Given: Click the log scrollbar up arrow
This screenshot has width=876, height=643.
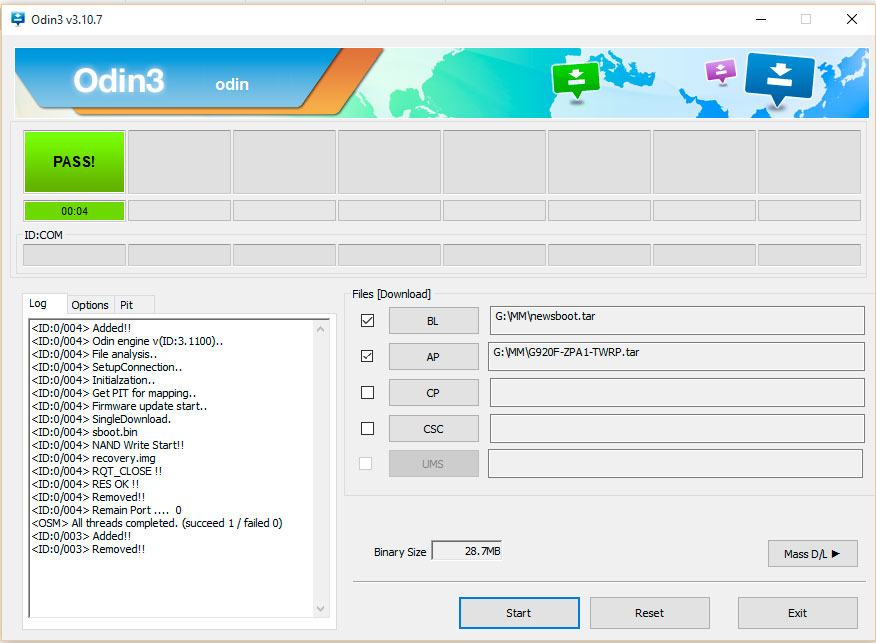Looking at the screenshot, I should coord(320,329).
